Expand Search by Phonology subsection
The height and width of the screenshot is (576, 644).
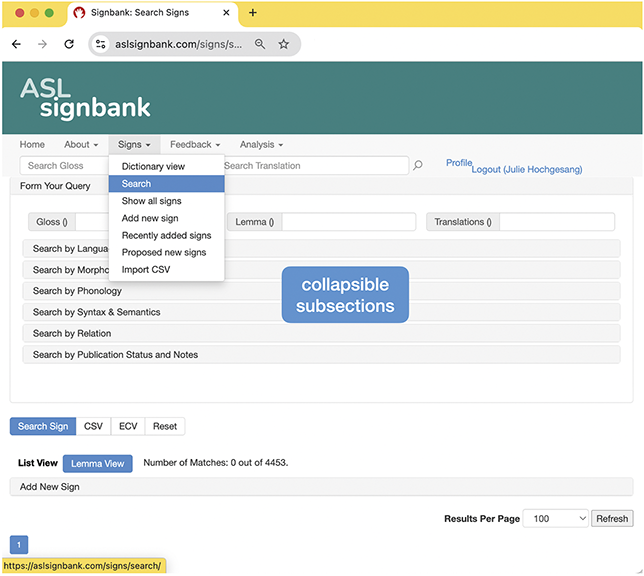tap(321, 291)
